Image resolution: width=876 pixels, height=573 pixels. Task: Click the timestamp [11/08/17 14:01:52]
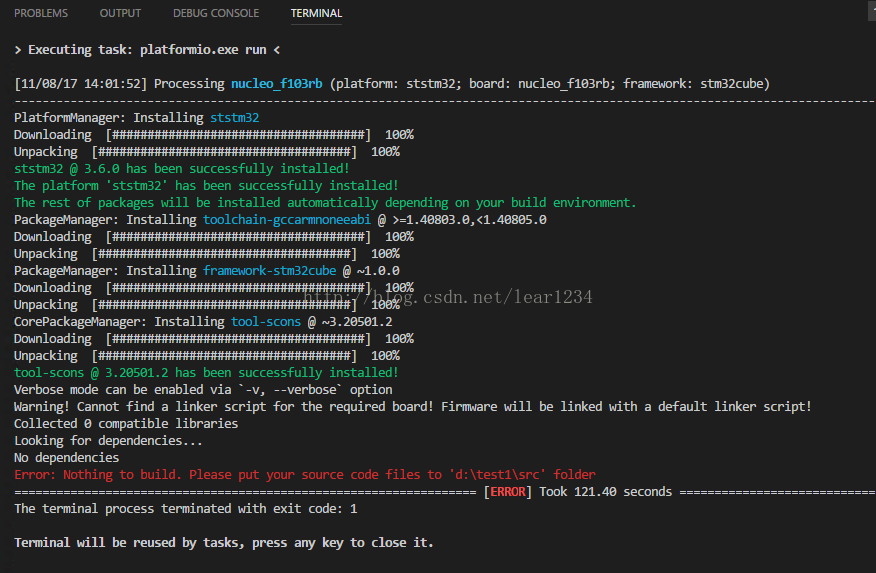pyautogui.click(x=80, y=84)
